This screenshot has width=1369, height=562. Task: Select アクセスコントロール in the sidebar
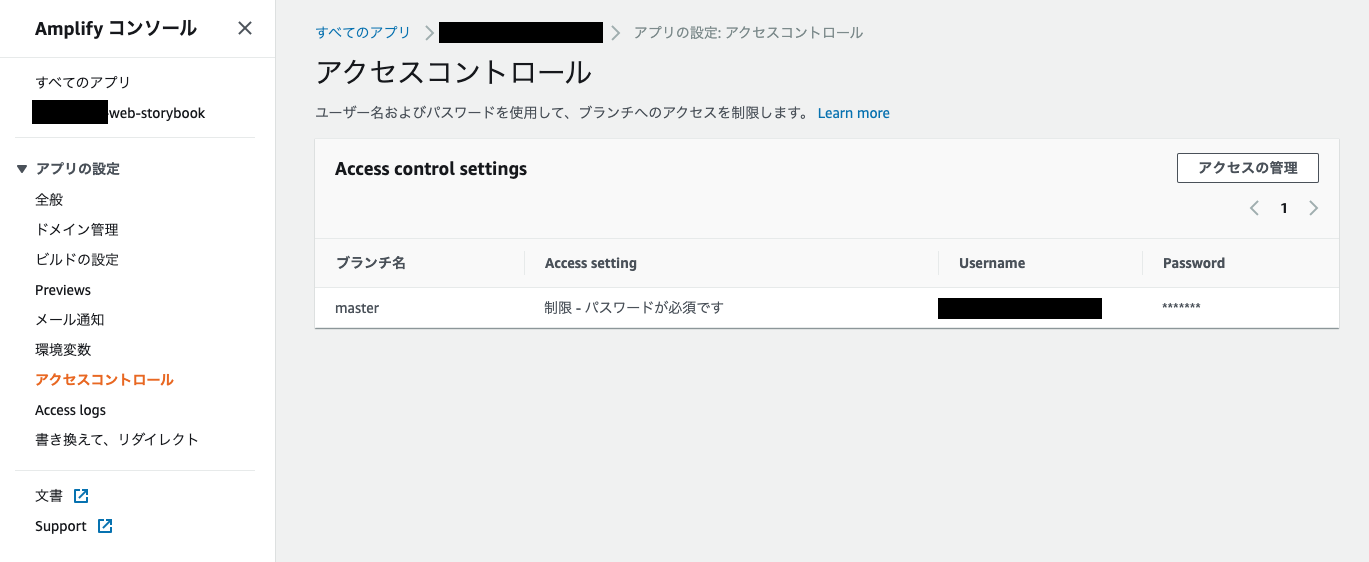[104, 380]
